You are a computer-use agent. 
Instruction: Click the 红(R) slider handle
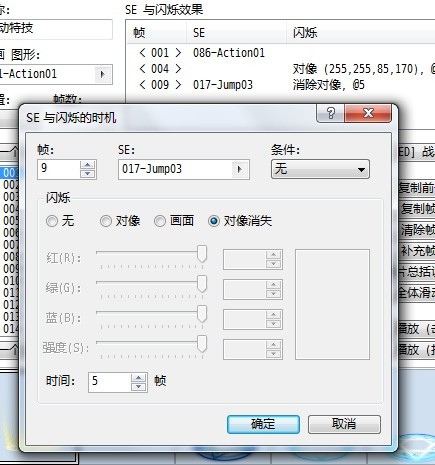click(202, 254)
